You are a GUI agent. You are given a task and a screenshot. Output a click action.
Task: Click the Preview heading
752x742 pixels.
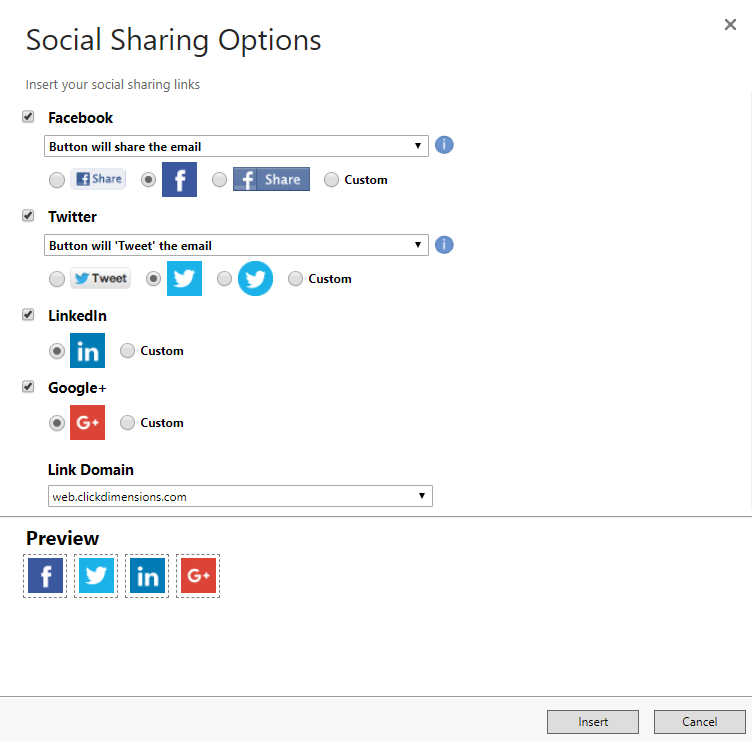coord(62,538)
